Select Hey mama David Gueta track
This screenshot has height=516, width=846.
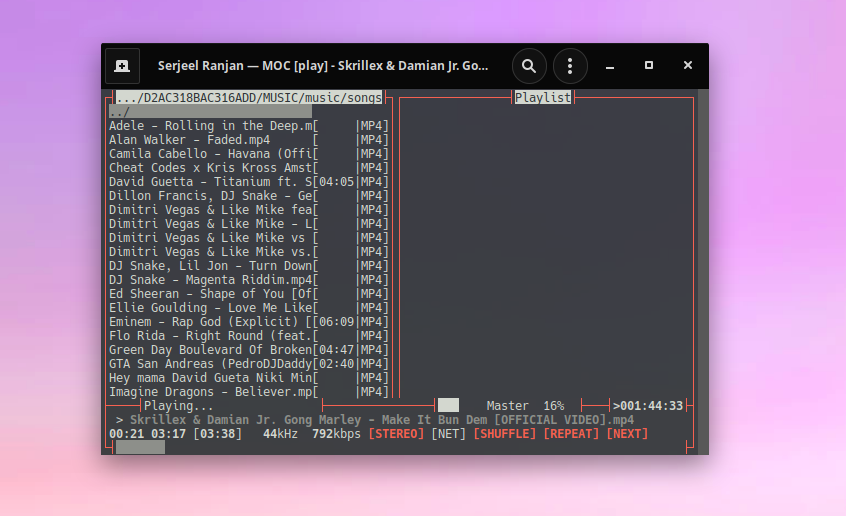[248, 378]
